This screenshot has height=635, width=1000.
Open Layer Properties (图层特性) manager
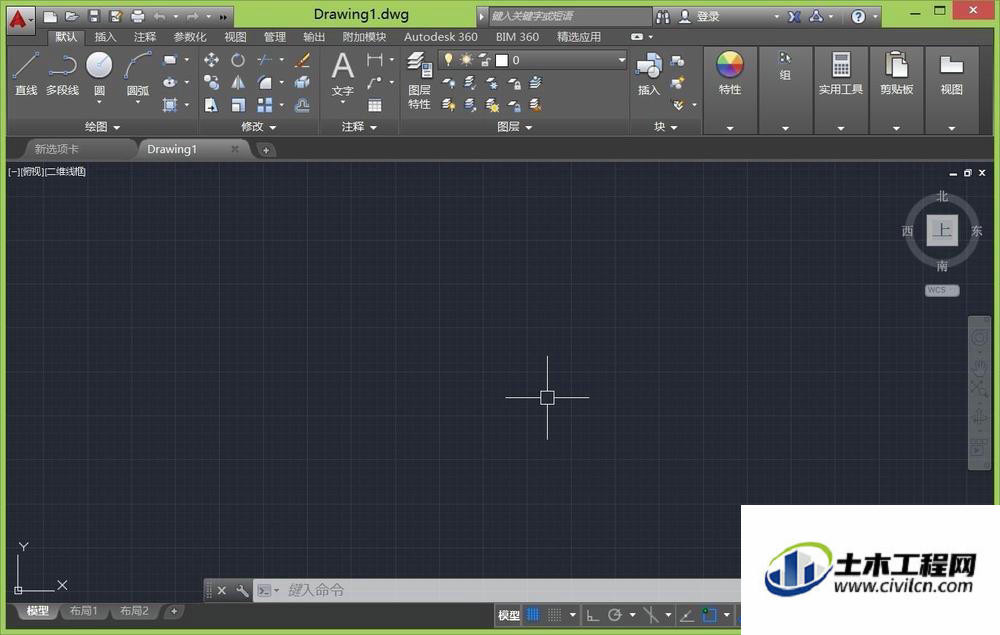coord(419,81)
